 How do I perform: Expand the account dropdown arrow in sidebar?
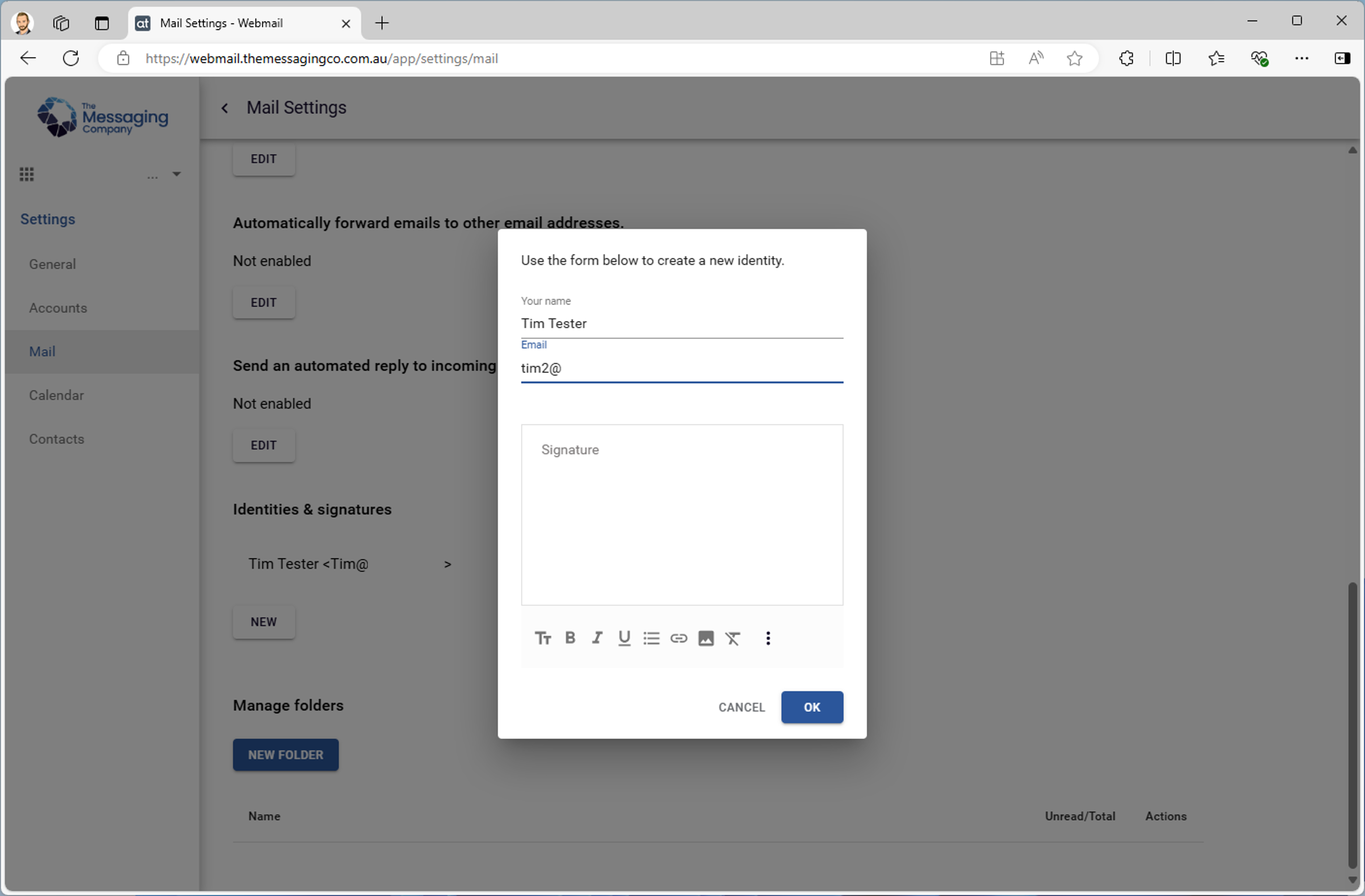coord(177,174)
